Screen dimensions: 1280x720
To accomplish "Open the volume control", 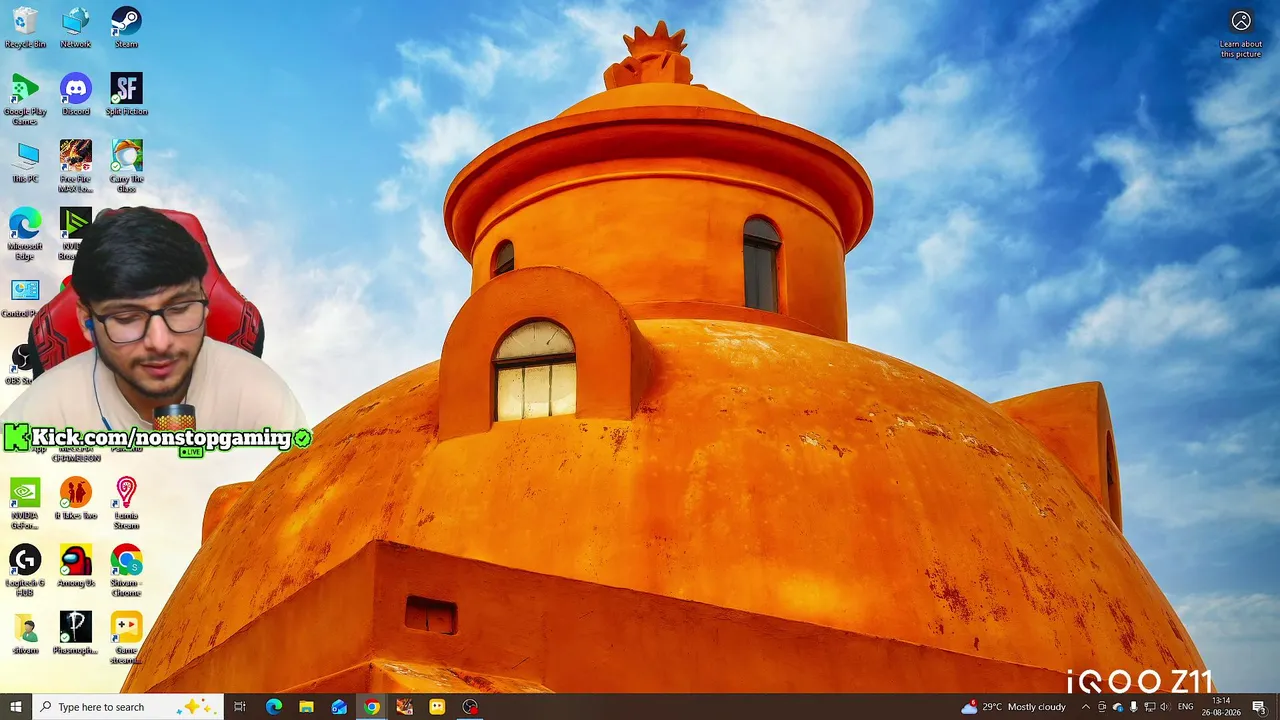I will point(1164,707).
